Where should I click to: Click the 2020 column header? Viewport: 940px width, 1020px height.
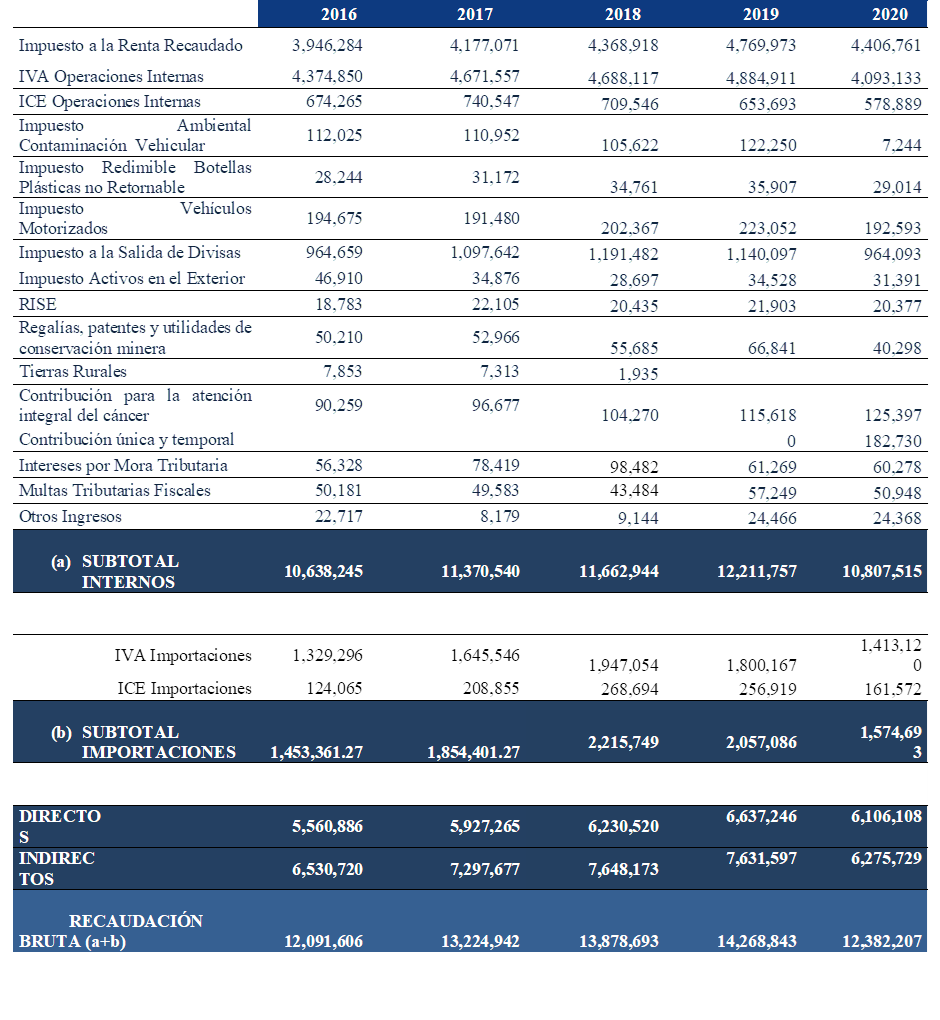point(889,14)
